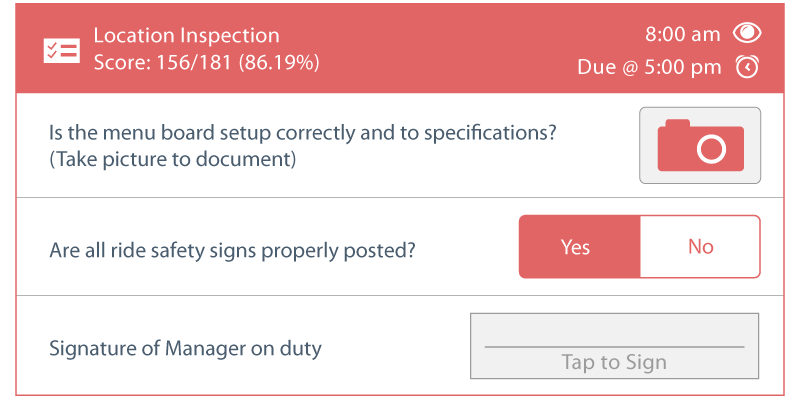Select the menu board setup question text

coord(302,133)
